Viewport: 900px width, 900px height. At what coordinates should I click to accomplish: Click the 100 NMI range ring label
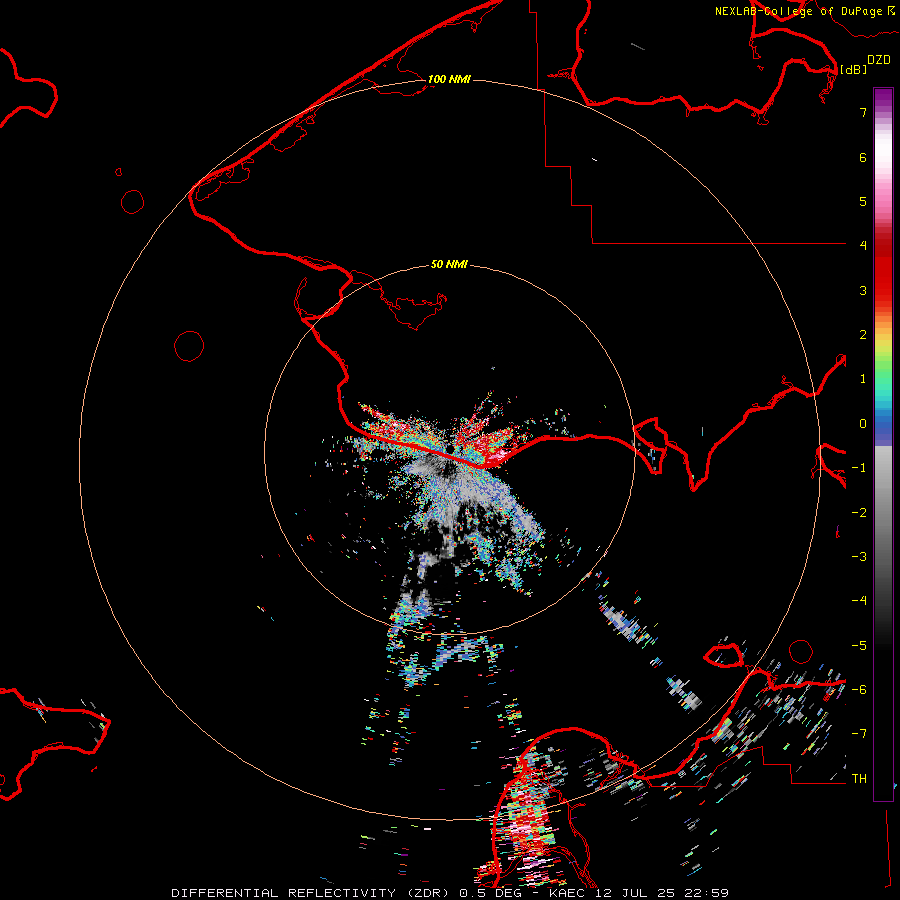449,79
